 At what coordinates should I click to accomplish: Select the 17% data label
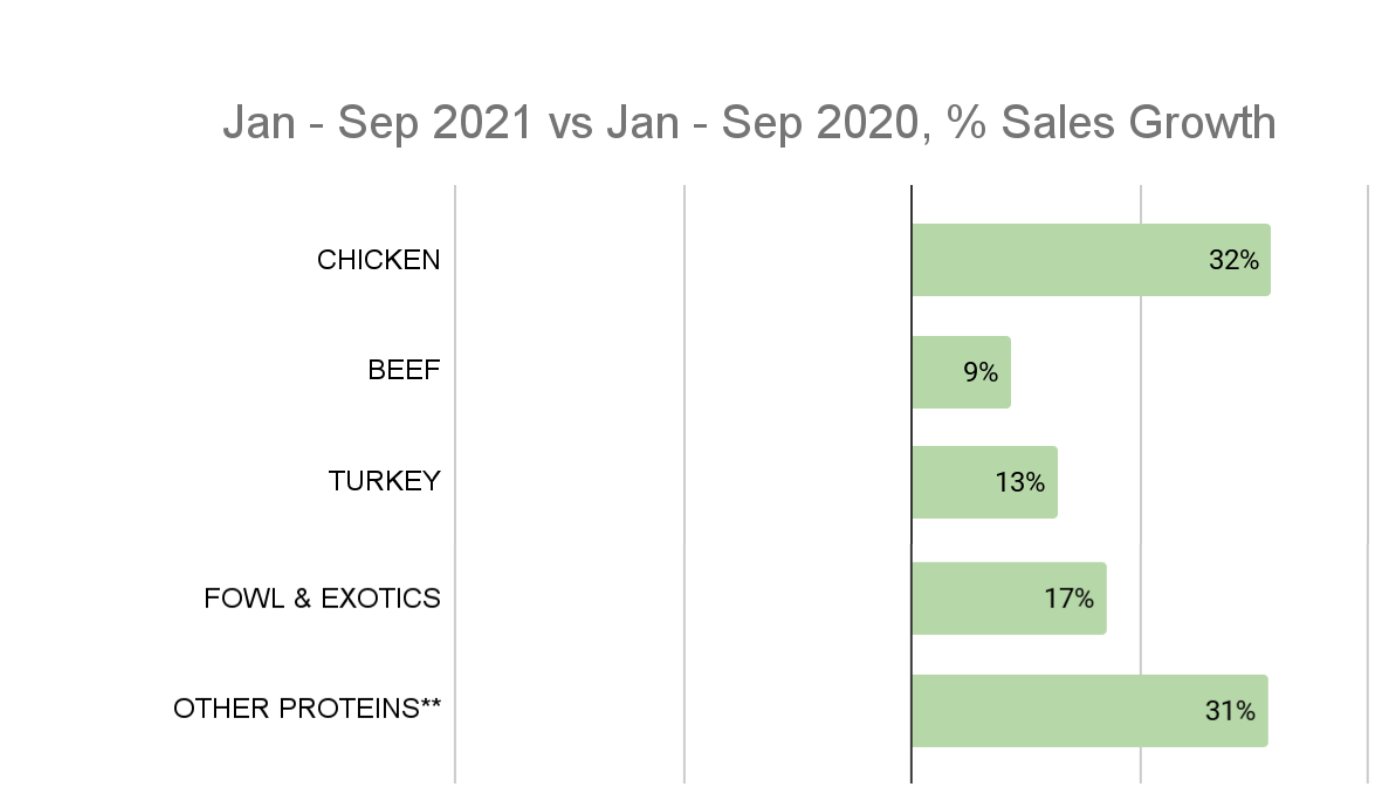[1069, 599]
